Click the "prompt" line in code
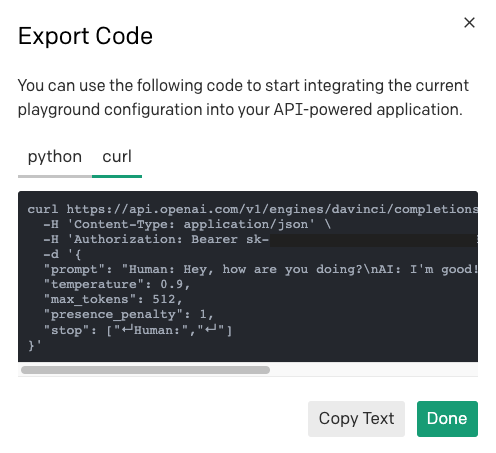The image size is (496, 453). click(261, 269)
